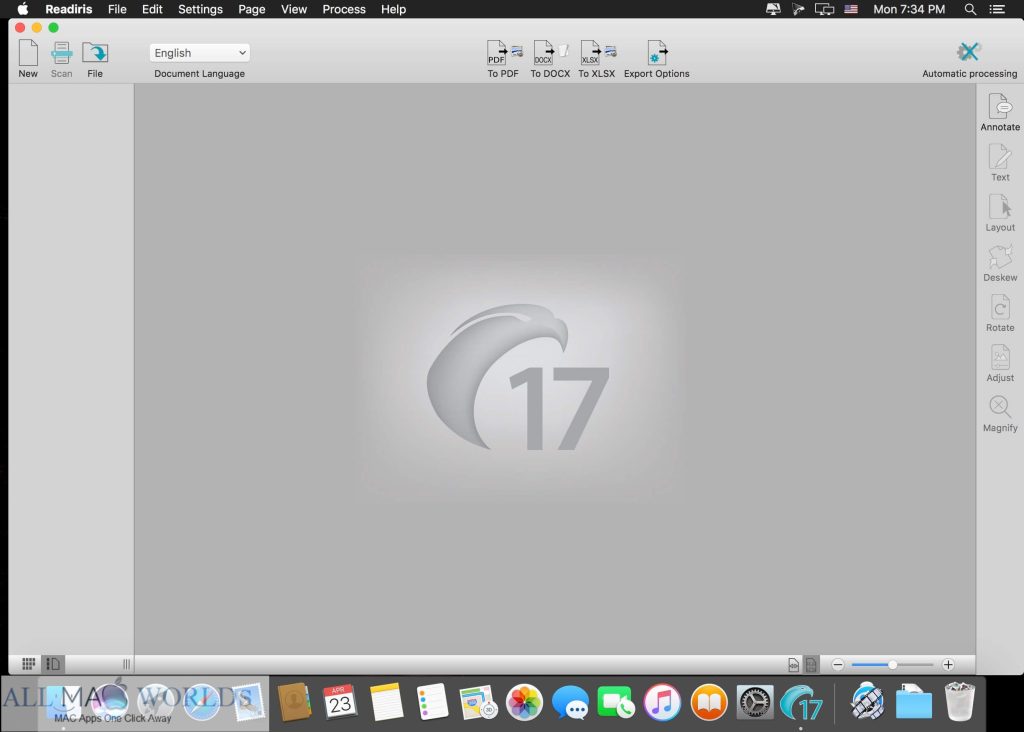
Task: Open Document Language dropdown
Action: 199,53
